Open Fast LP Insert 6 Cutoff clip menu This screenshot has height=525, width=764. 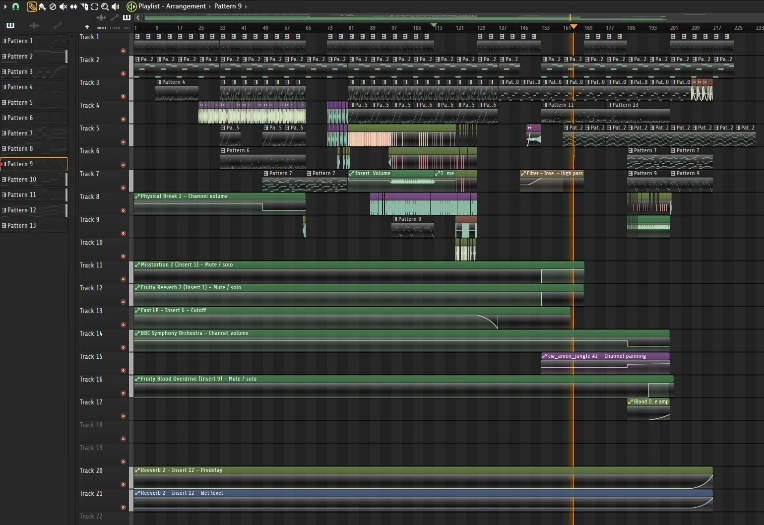pyautogui.click(x=137, y=310)
